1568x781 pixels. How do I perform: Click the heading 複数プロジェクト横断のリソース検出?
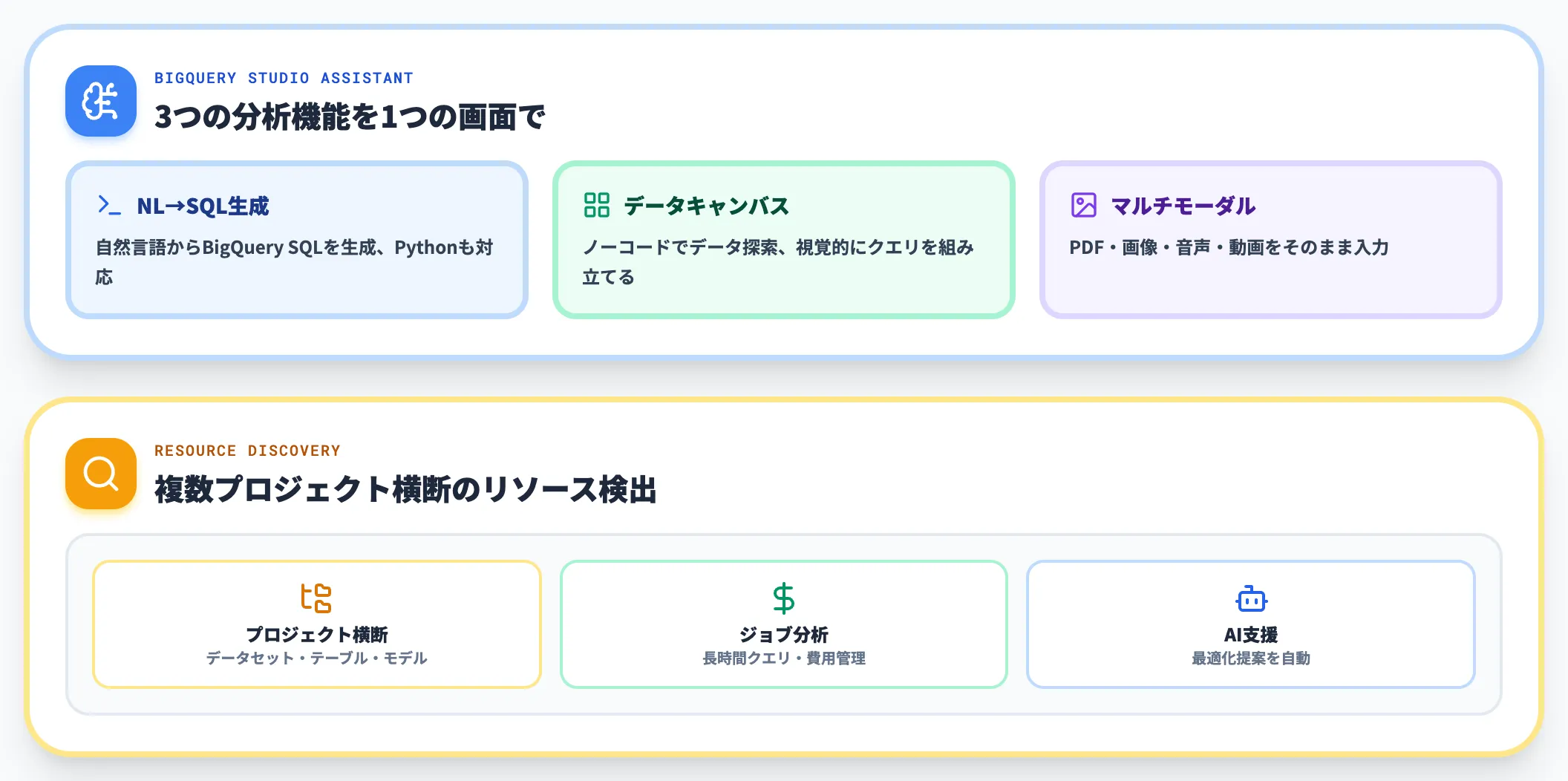405,489
